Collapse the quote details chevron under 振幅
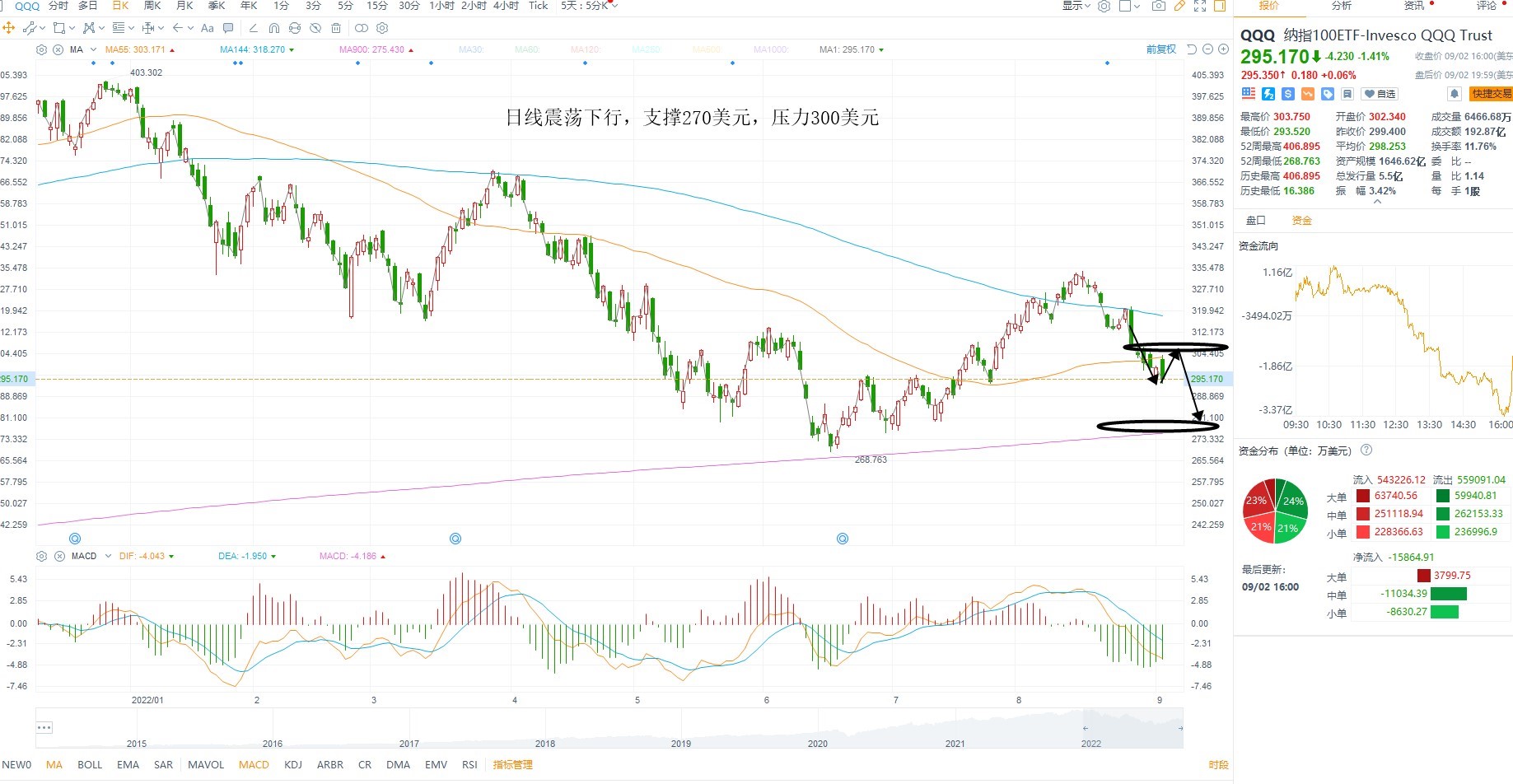This screenshot has width=1513, height=784. (1377, 202)
